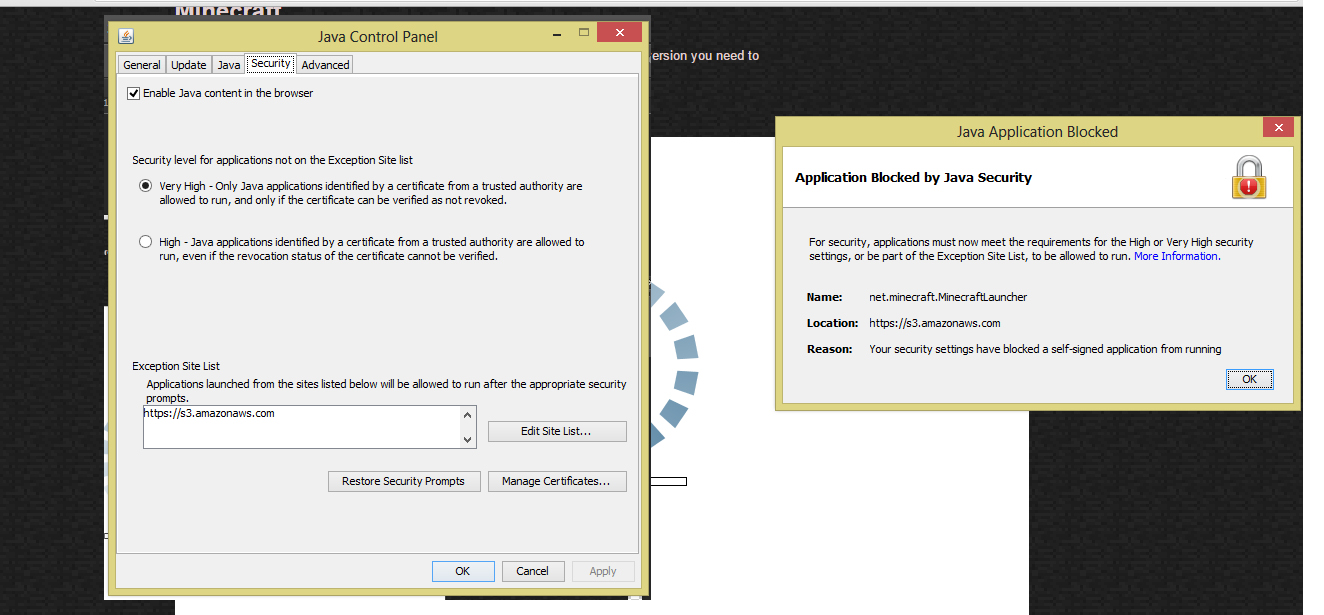Click Application Blocked by Java Security heading
The height and width of the screenshot is (615, 1324).
pyautogui.click(x=913, y=177)
